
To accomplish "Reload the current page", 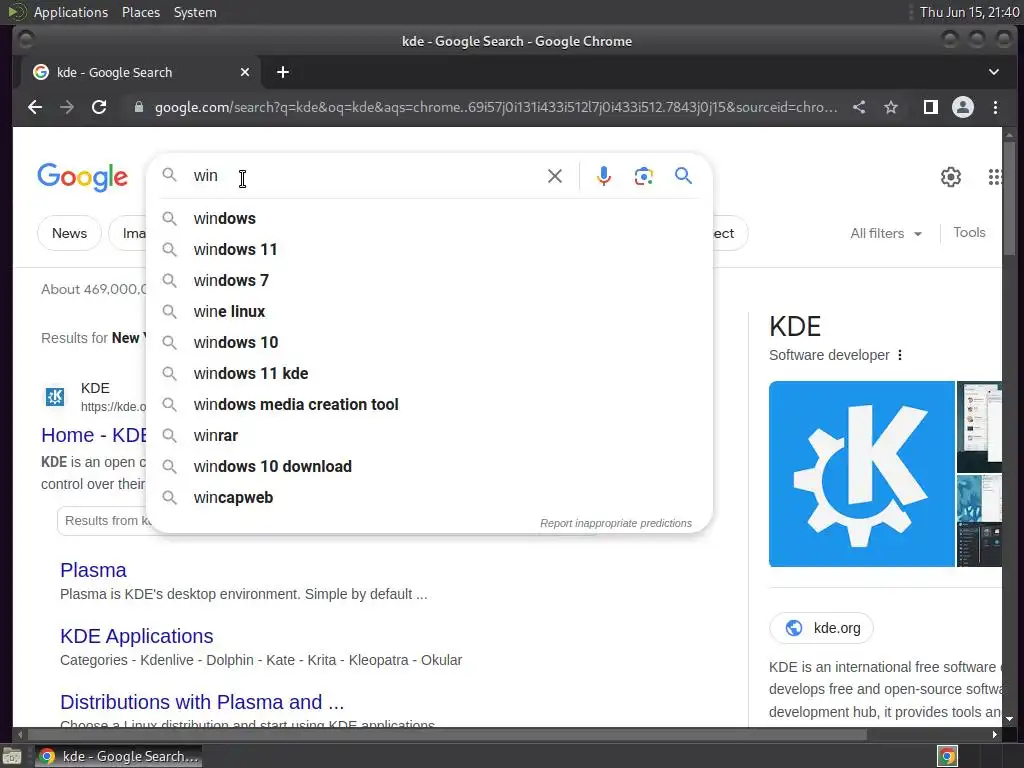I will click(x=99, y=107).
